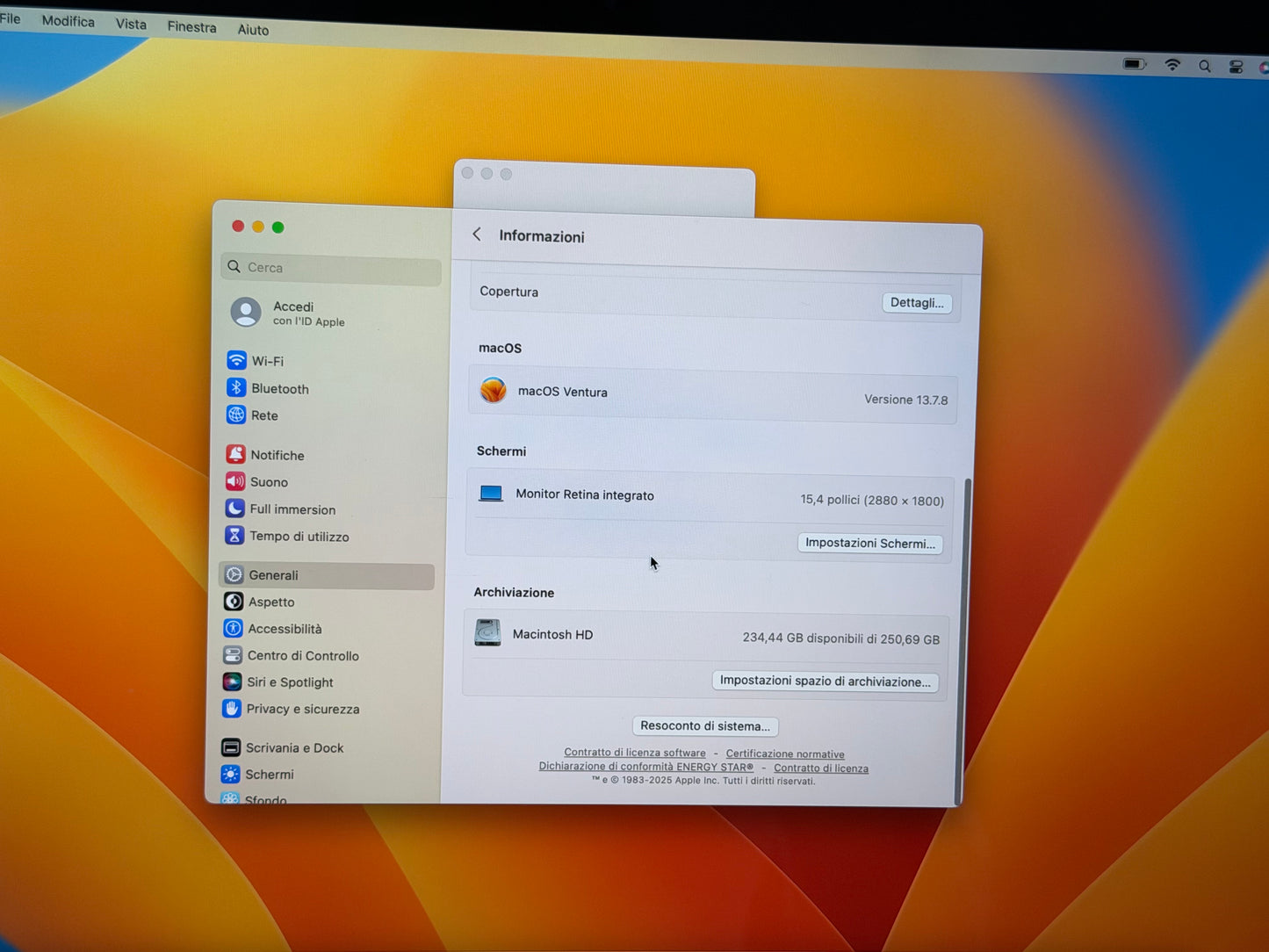Image resolution: width=1269 pixels, height=952 pixels.
Task: Click the battery icon in the menu bar
Action: click(1135, 64)
